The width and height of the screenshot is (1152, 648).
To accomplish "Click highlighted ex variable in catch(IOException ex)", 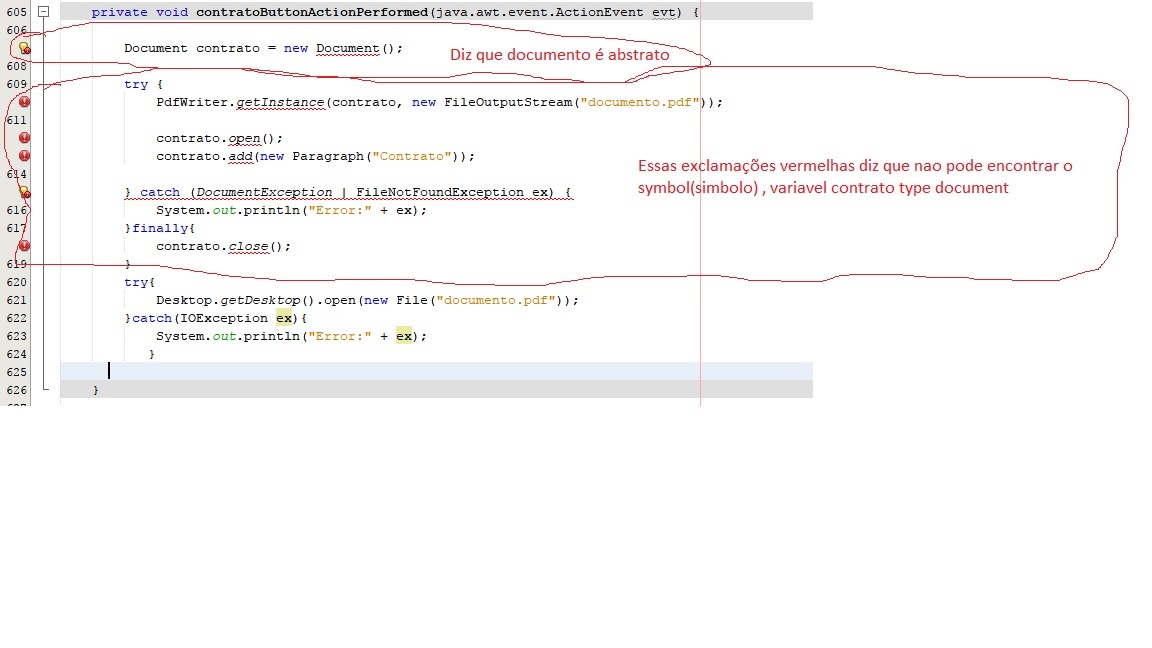I will pyautogui.click(x=284, y=318).
